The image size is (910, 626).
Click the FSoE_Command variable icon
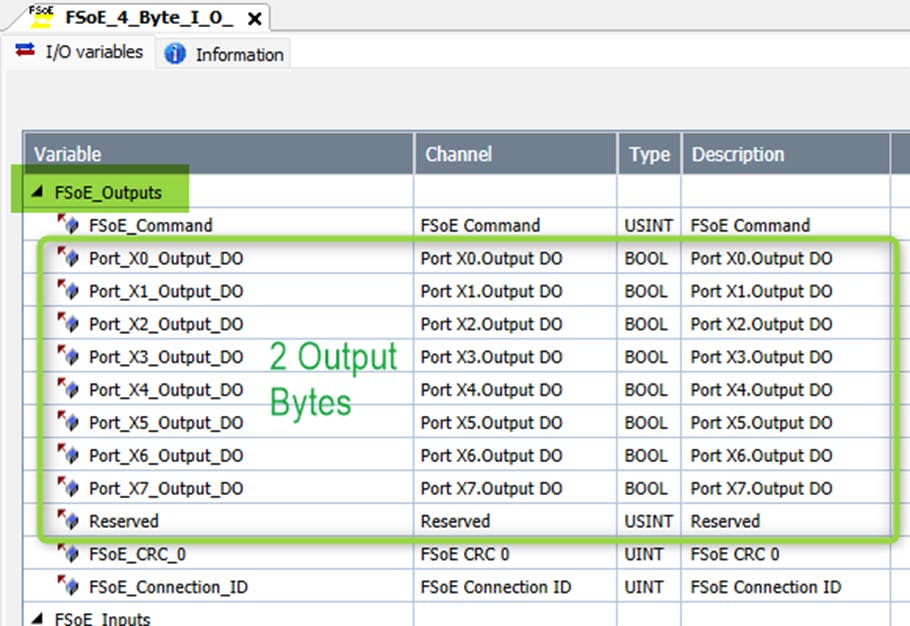point(67,224)
